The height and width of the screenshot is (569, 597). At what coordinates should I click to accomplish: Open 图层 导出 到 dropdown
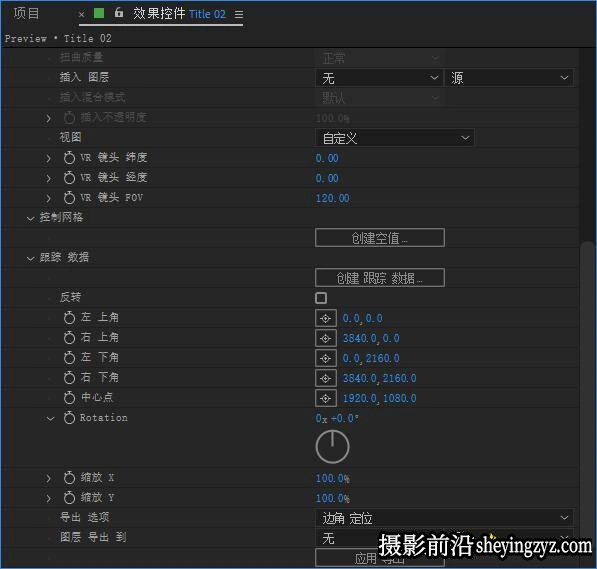[x=444, y=538]
